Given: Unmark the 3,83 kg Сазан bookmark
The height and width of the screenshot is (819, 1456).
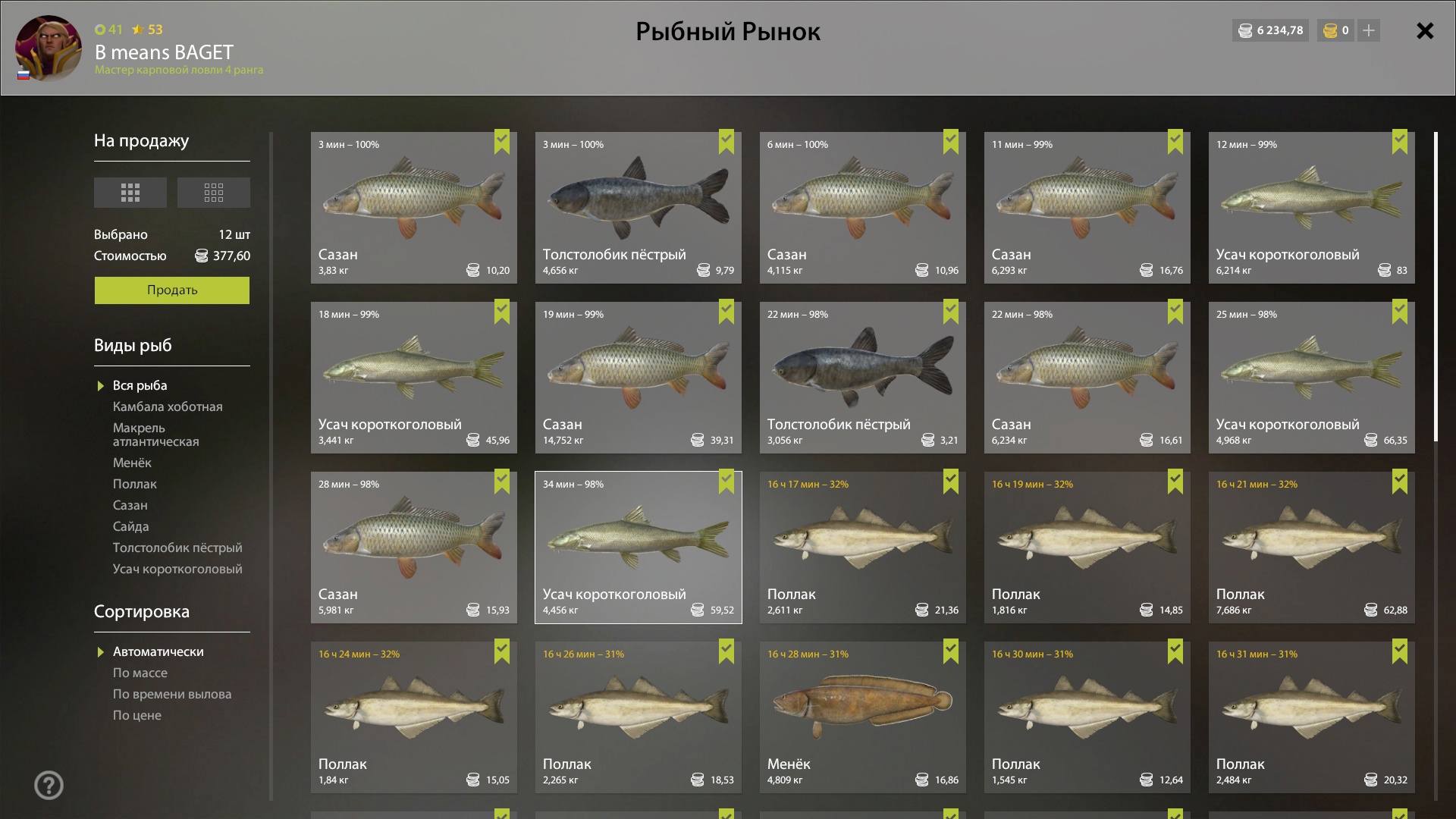Looking at the screenshot, I should (502, 142).
